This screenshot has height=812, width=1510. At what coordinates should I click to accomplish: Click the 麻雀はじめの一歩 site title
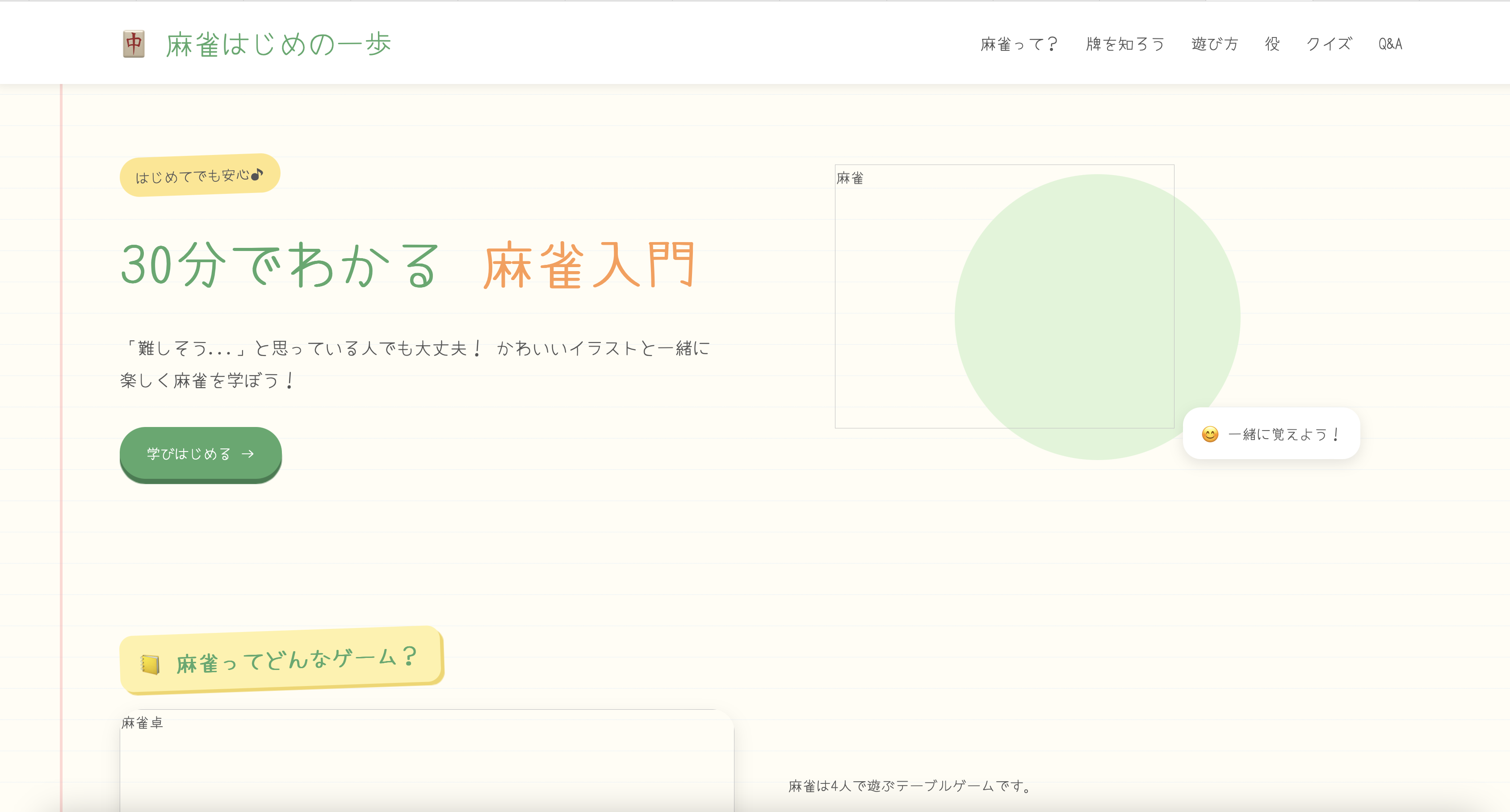click(278, 44)
